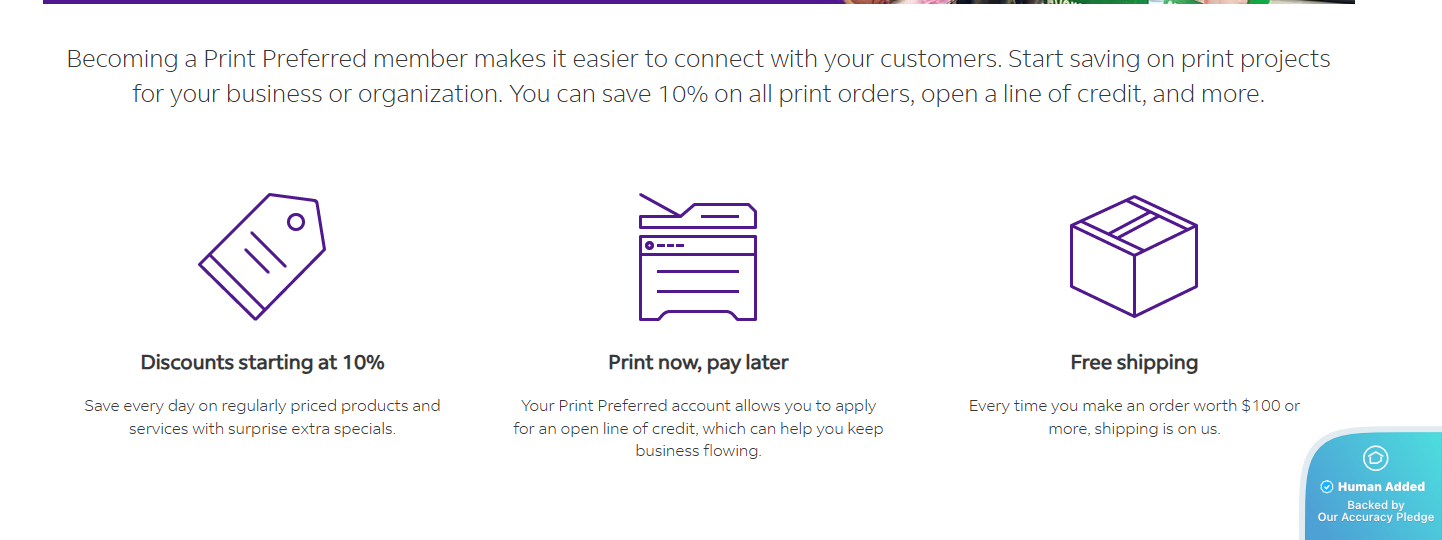This screenshot has height=540, width=1442.
Task: Click the "more, shipping is on us." line
Action: coord(1134,429)
